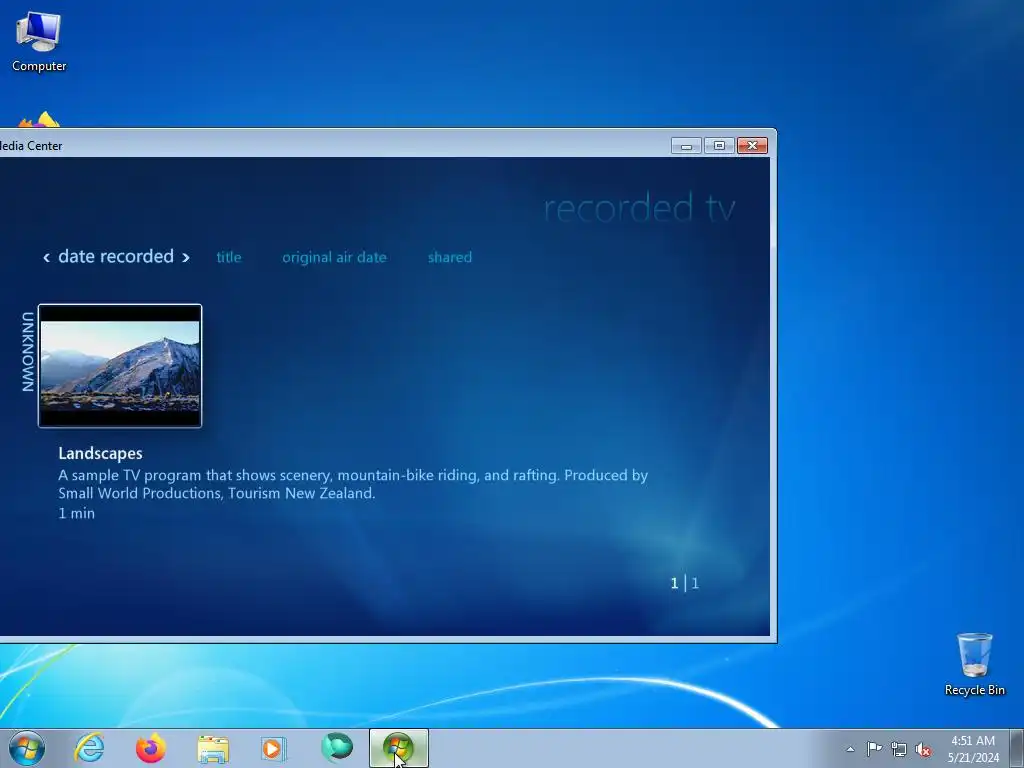Play the Landscapes recording thumbnail
1024x768 pixels.
(x=120, y=366)
